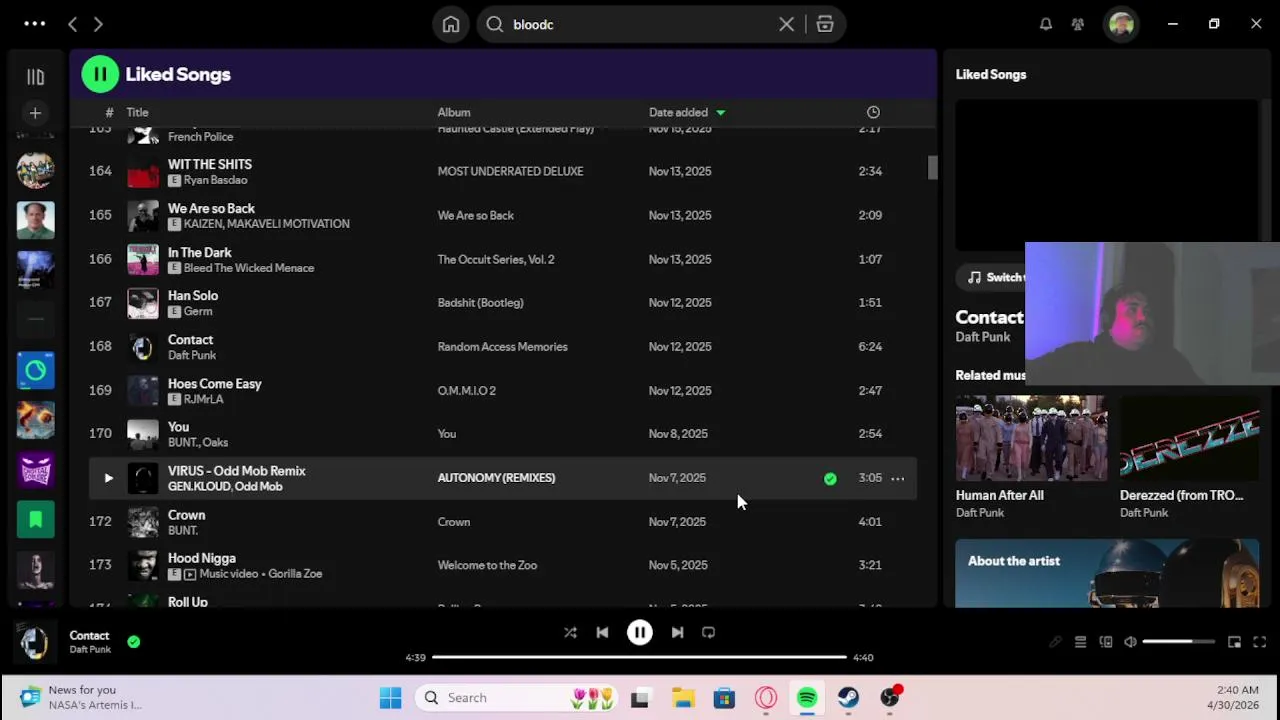1280x720 pixels.
Task: Pause playback in the player bar
Action: tap(640, 632)
